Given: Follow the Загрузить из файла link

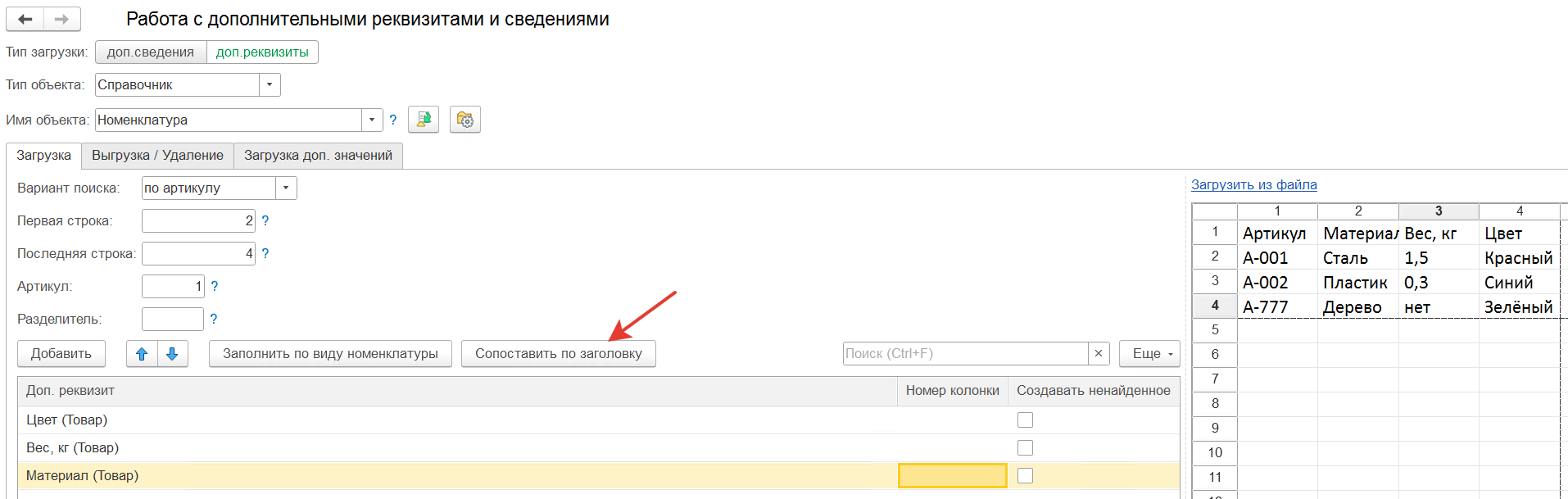Looking at the screenshot, I should (1254, 185).
